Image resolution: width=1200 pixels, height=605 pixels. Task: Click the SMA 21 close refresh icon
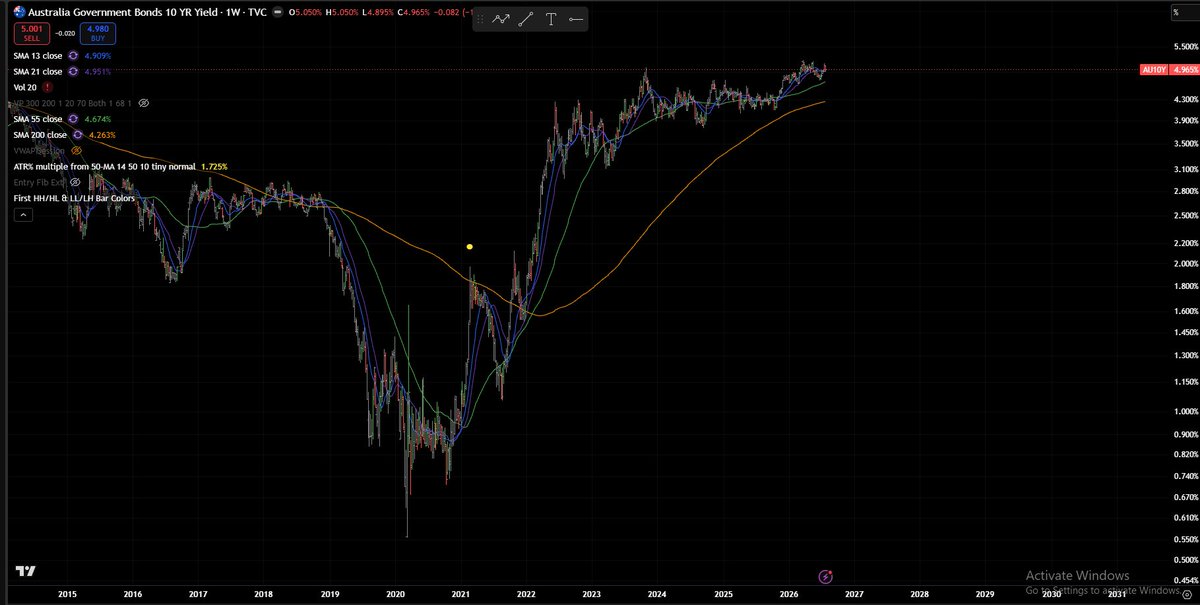tap(73, 72)
